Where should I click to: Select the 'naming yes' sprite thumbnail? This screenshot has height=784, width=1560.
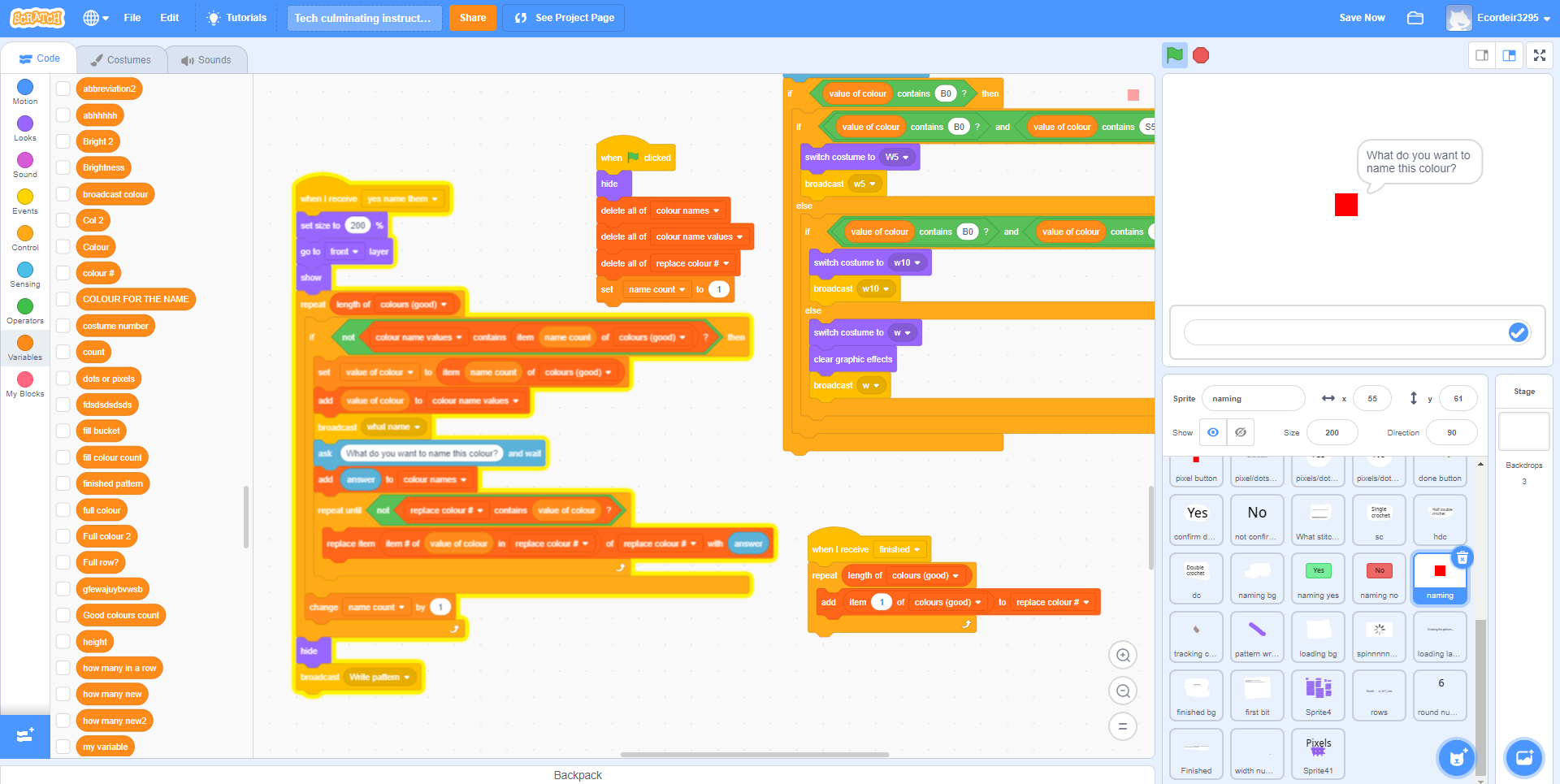(x=1318, y=578)
